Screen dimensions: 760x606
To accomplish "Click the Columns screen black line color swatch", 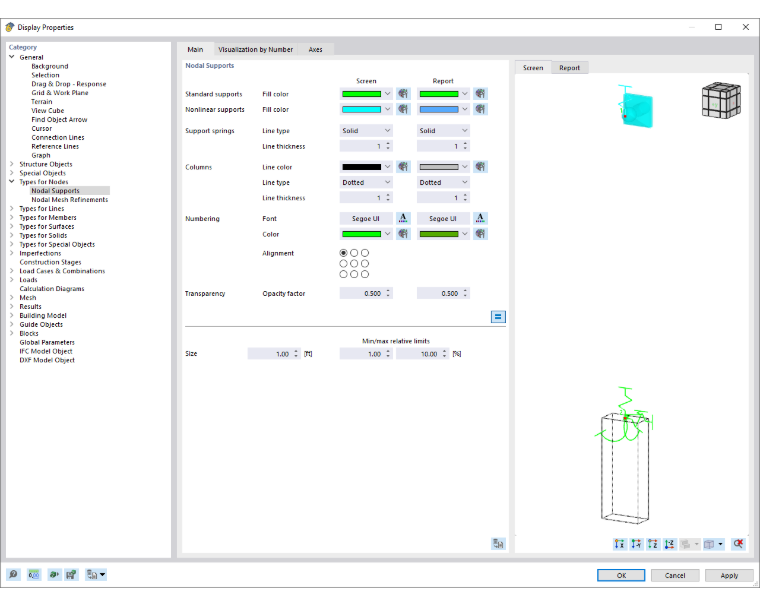I will (362, 167).
